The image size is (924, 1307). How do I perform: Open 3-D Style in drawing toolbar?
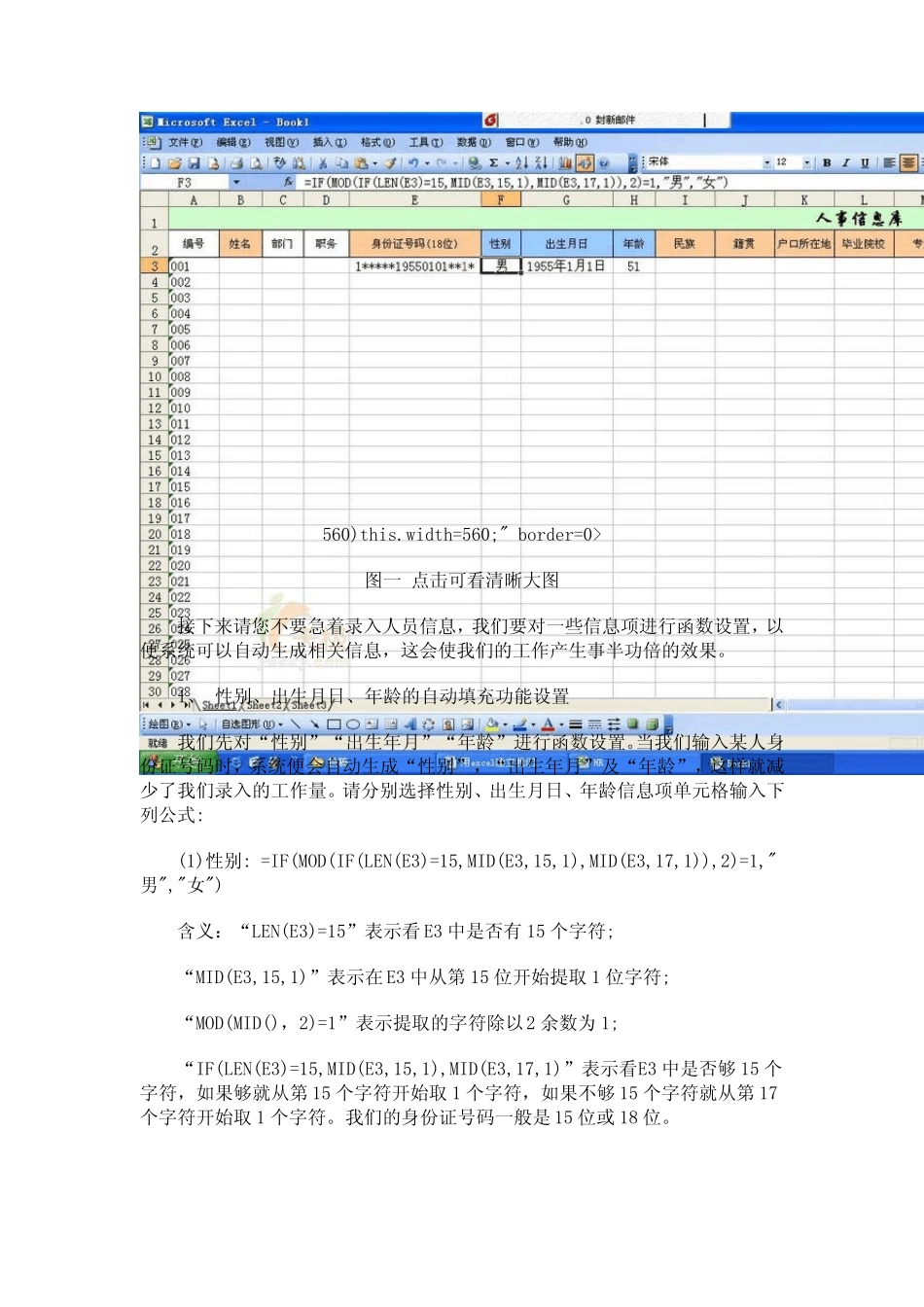(652, 724)
